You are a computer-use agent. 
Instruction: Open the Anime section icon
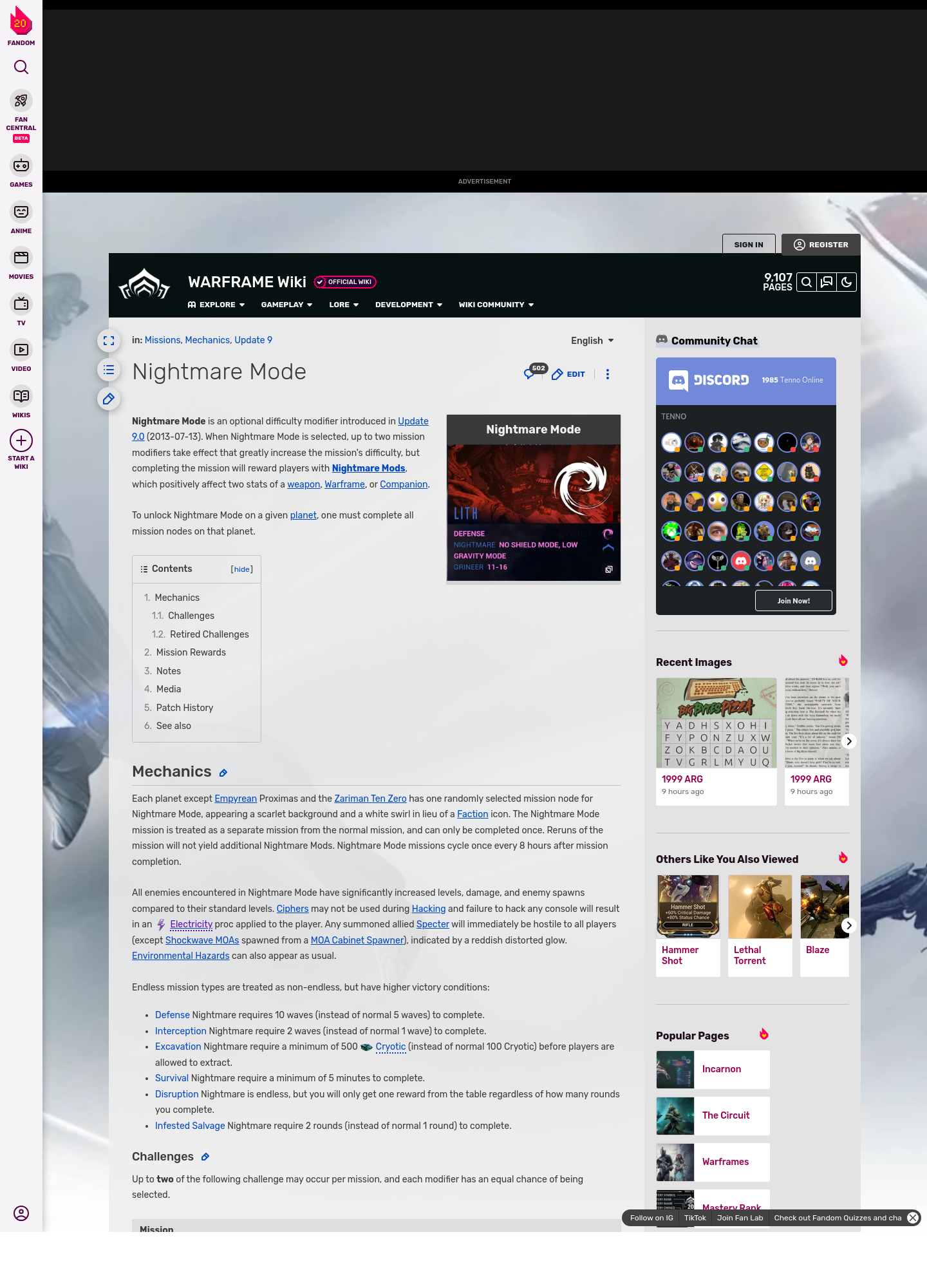21,212
